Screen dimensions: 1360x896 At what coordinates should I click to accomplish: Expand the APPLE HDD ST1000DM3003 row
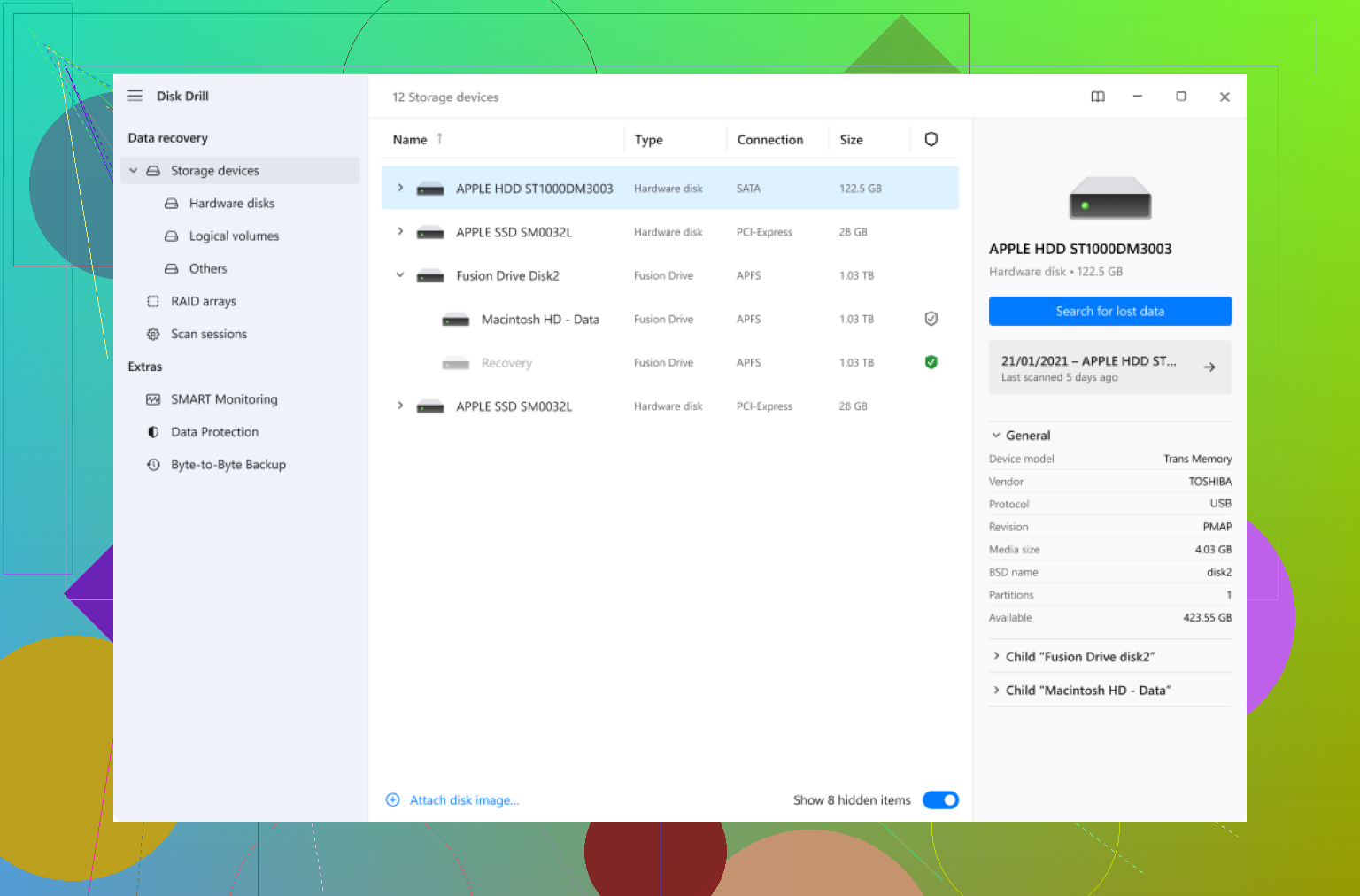click(400, 188)
